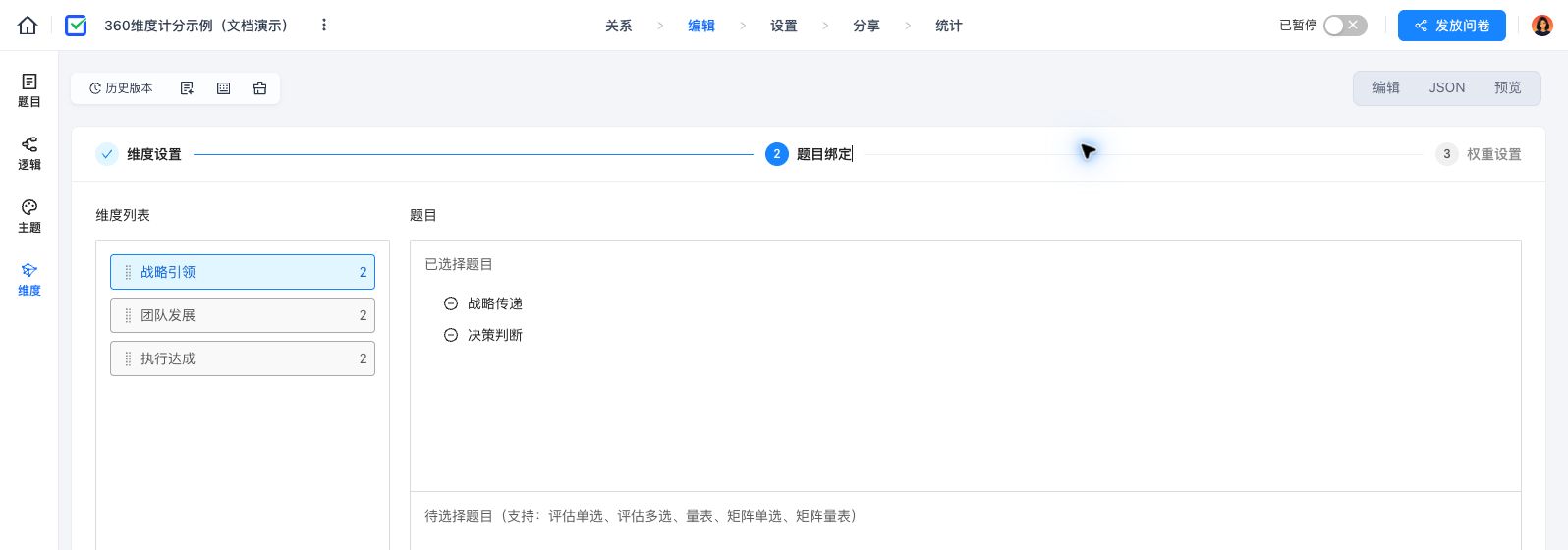
Task: Select the 战略引领 dimension
Action: pos(243,272)
